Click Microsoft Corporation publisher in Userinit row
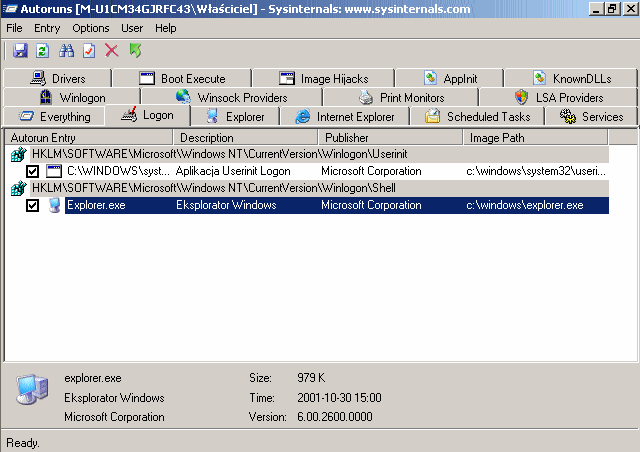This screenshot has height=452, width=640. click(x=371, y=171)
